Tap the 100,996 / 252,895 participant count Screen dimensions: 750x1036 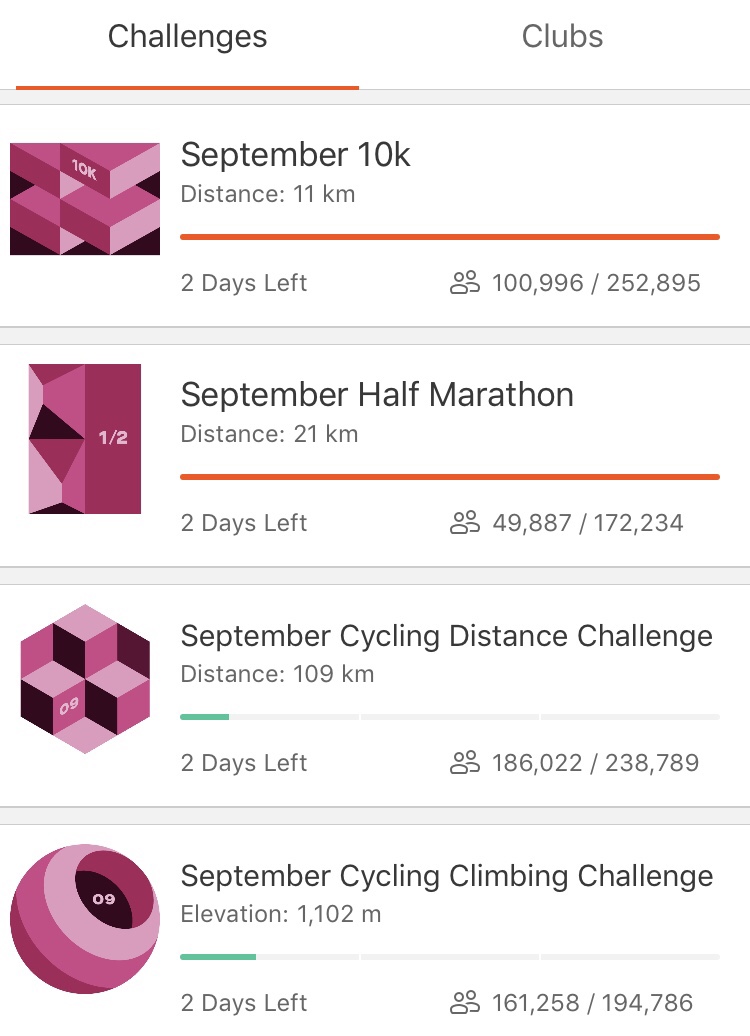tap(596, 283)
